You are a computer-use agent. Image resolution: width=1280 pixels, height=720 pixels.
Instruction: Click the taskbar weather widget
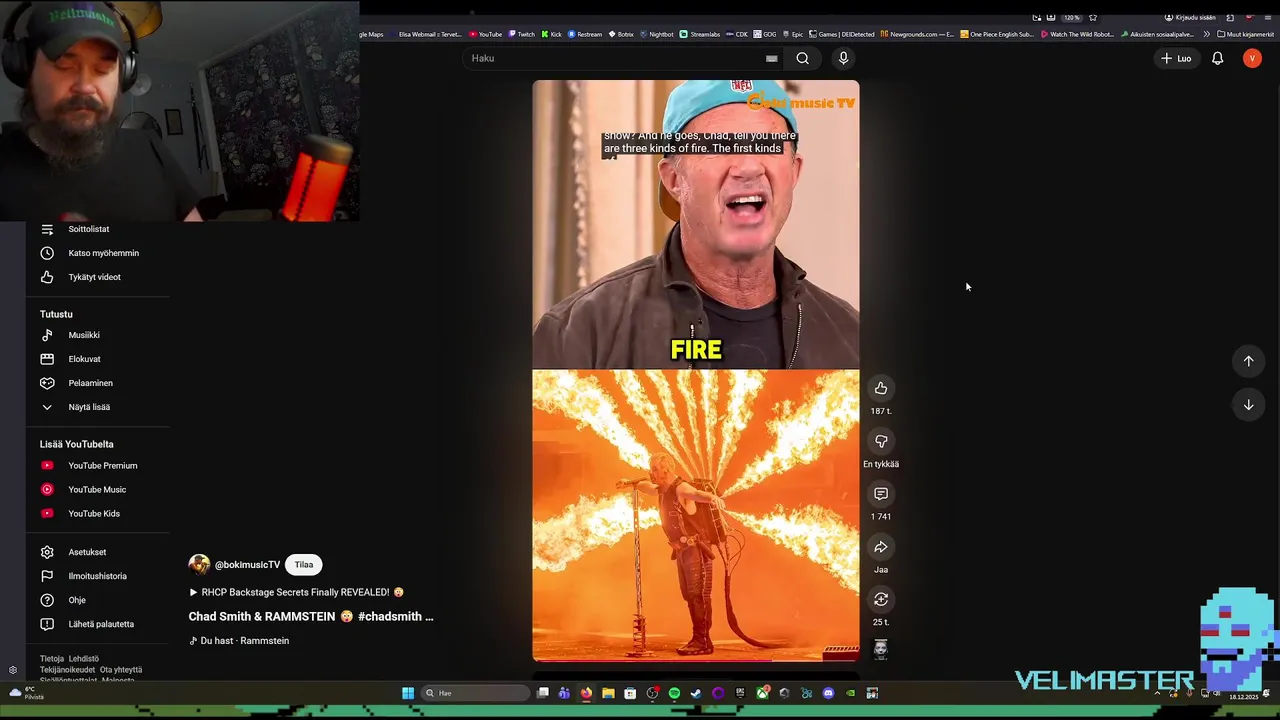[27, 692]
